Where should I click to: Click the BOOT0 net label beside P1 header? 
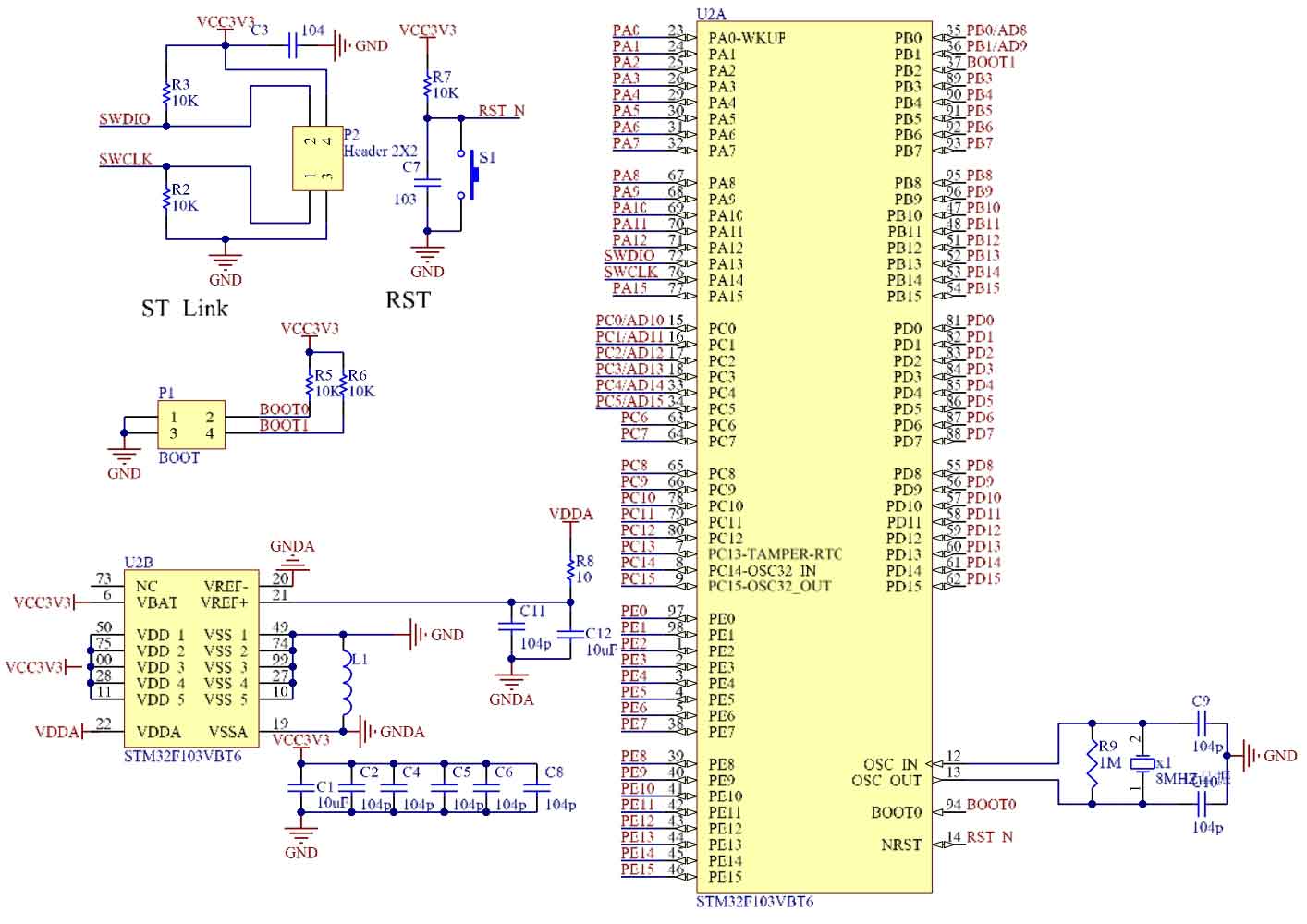pos(283,408)
